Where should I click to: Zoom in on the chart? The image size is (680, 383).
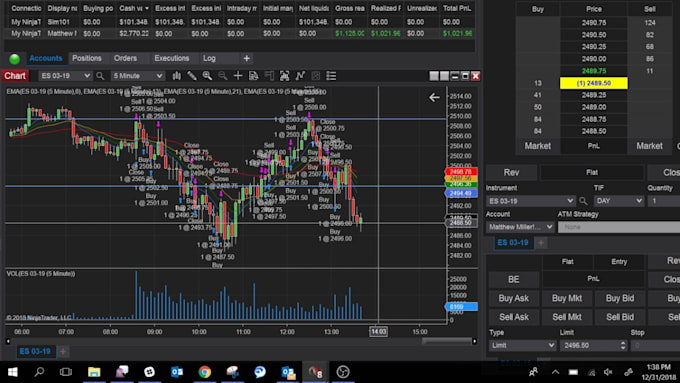point(207,76)
